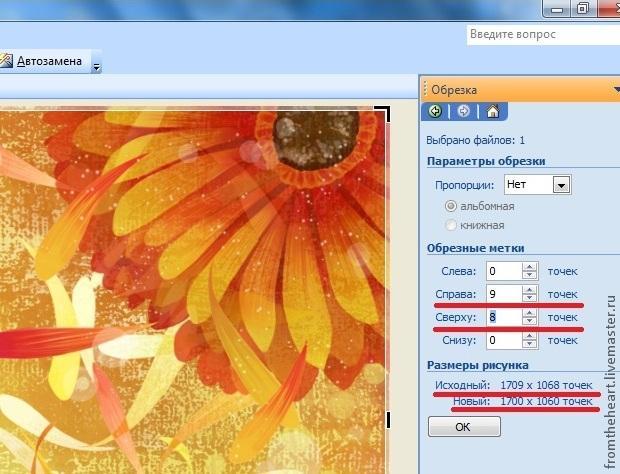Click the Параметры обрезки heading

(x=486, y=161)
